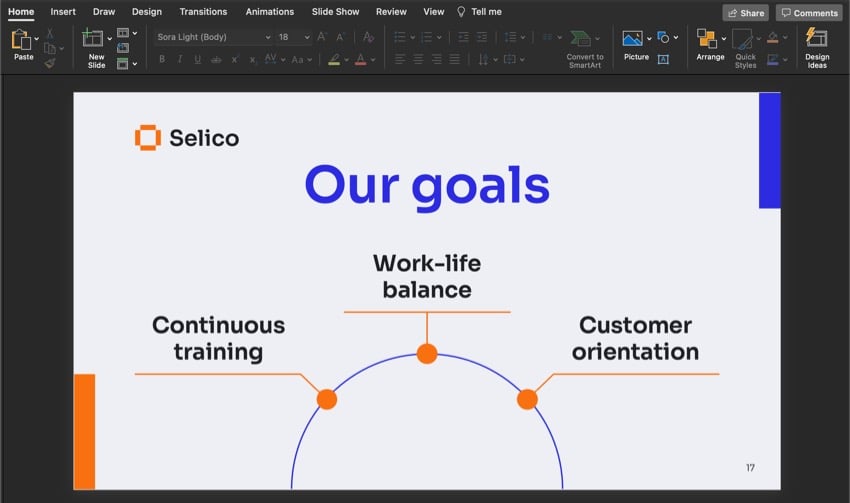Open the Comments pane button
The height and width of the screenshot is (503, 850).
tap(809, 13)
